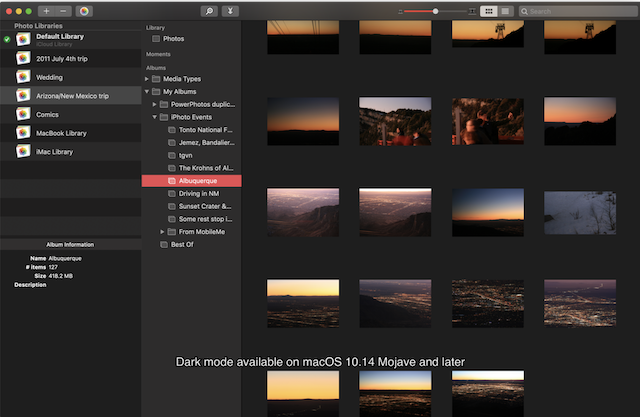This screenshot has width=640, height=417.
Task: Click the add library plus button
Action: (x=46, y=11)
